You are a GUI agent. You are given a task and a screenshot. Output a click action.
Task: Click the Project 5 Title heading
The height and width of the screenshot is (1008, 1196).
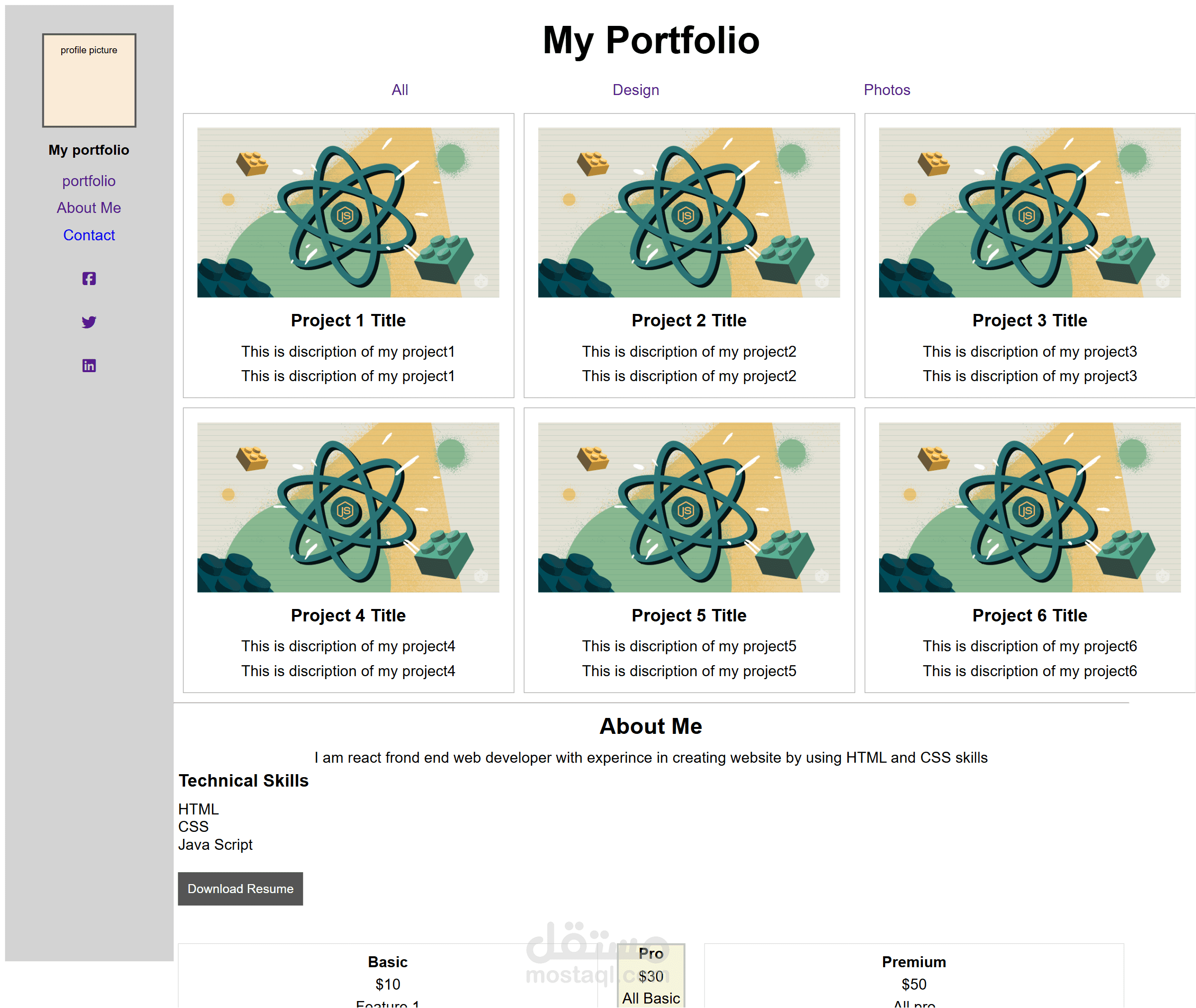pyautogui.click(x=689, y=615)
